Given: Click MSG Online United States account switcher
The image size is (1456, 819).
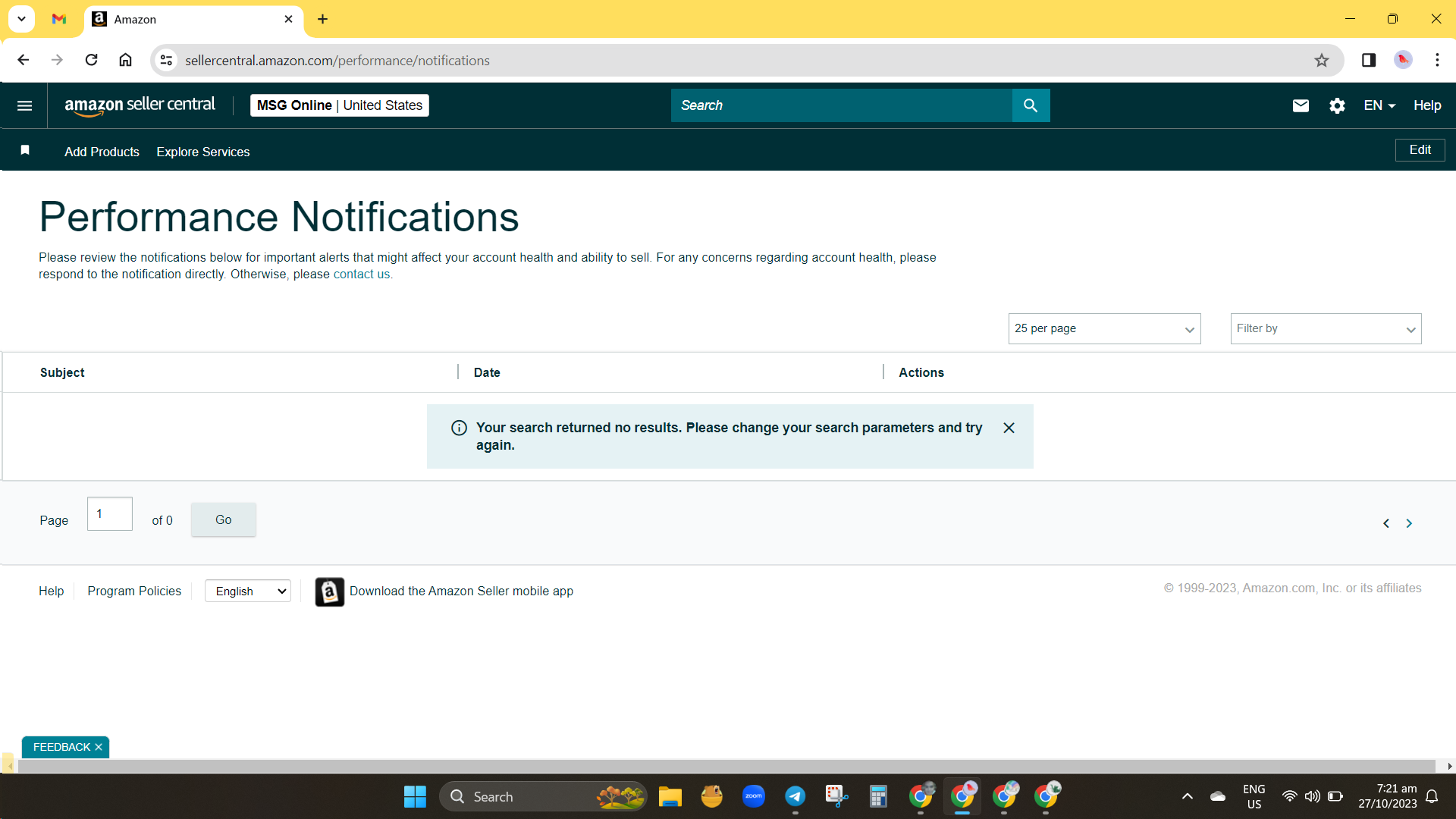Looking at the screenshot, I should (340, 105).
